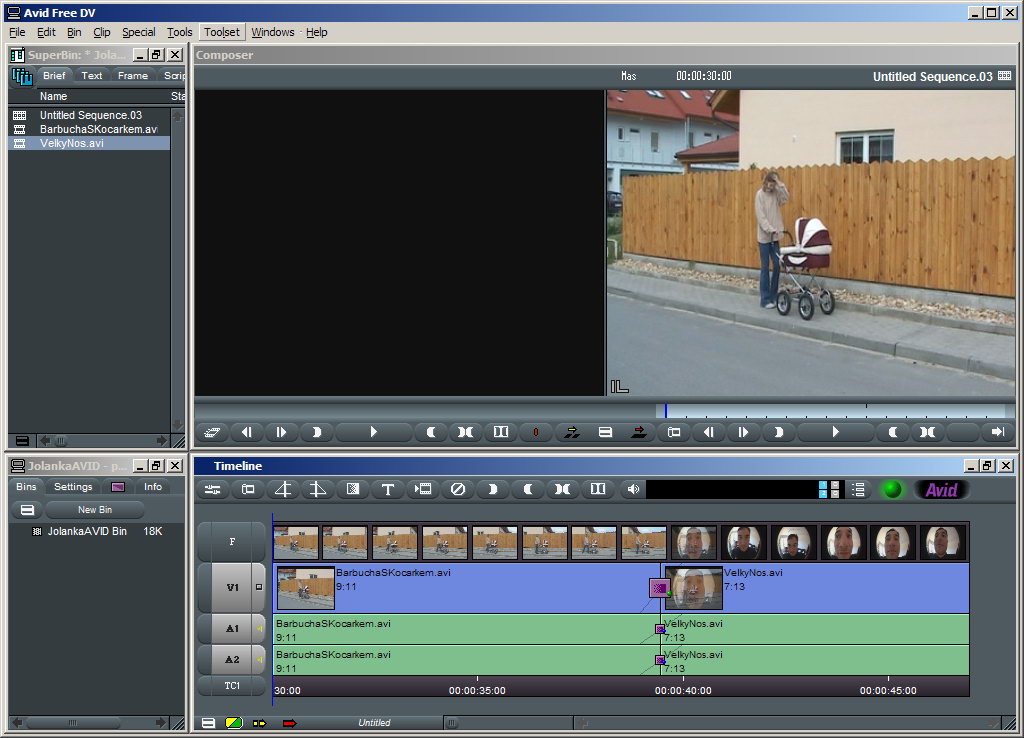This screenshot has width=1024, height=738.
Task: Toggle A1 track speaker monitor
Action: [259, 629]
